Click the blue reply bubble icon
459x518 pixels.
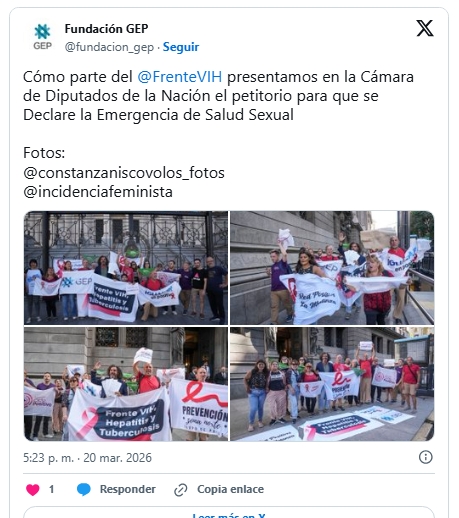[x=84, y=489]
